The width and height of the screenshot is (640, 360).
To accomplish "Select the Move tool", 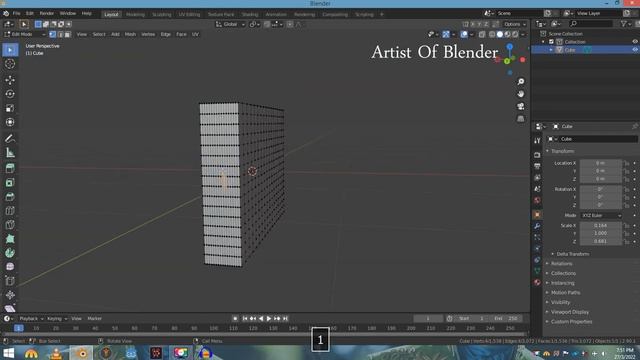I will (x=10, y=80).
